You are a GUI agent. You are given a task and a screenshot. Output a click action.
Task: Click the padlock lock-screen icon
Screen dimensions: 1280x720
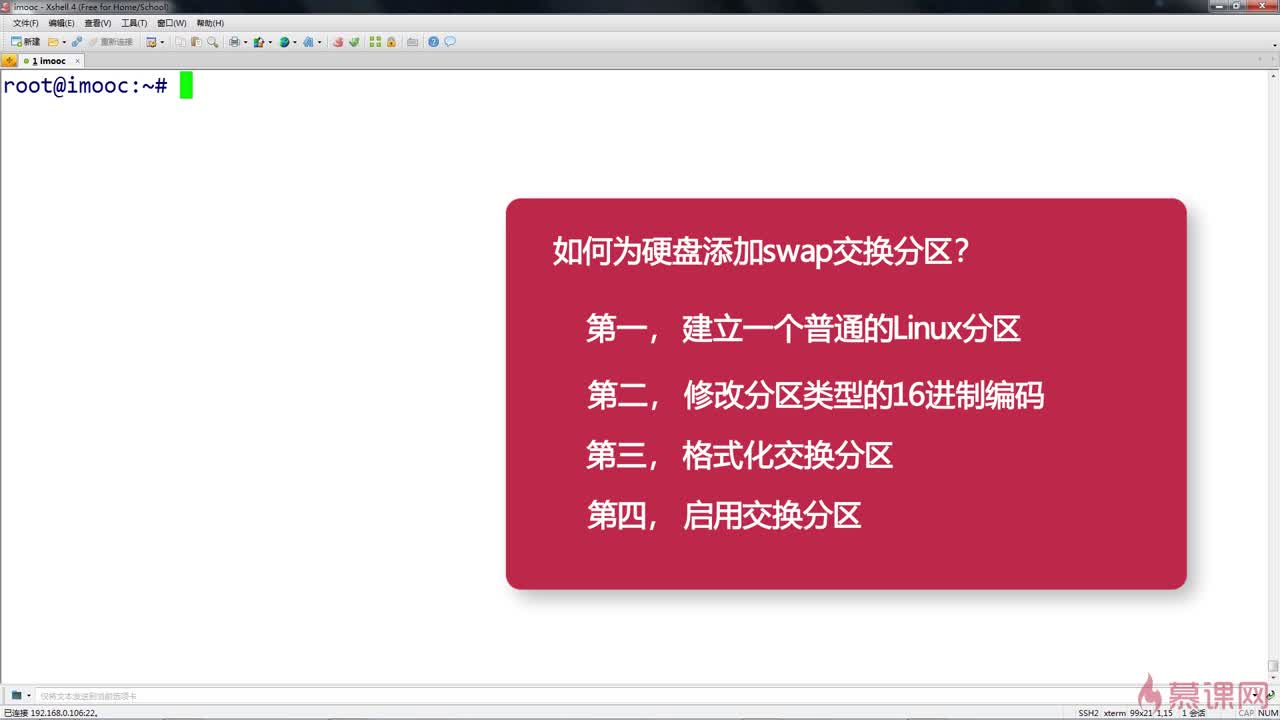[391, 42]
